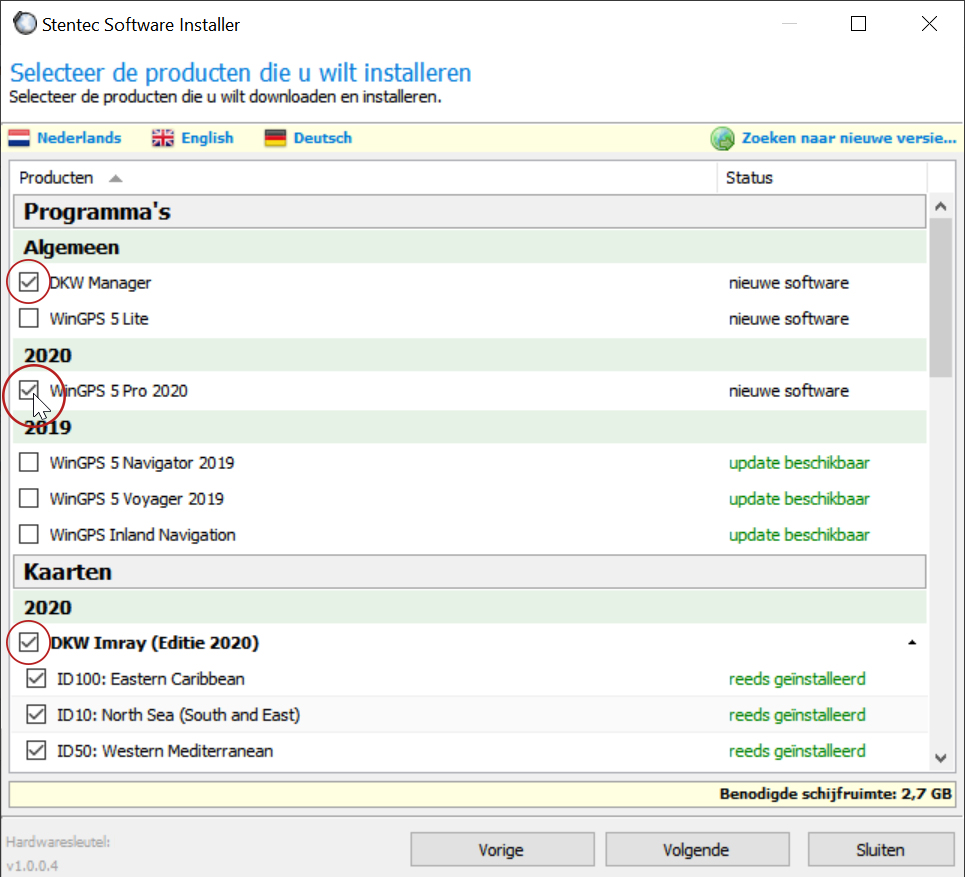The height and width of the screenshot is (877, 965).
Task: Select the Programma's group header
Action: click(x=470, y=212)
